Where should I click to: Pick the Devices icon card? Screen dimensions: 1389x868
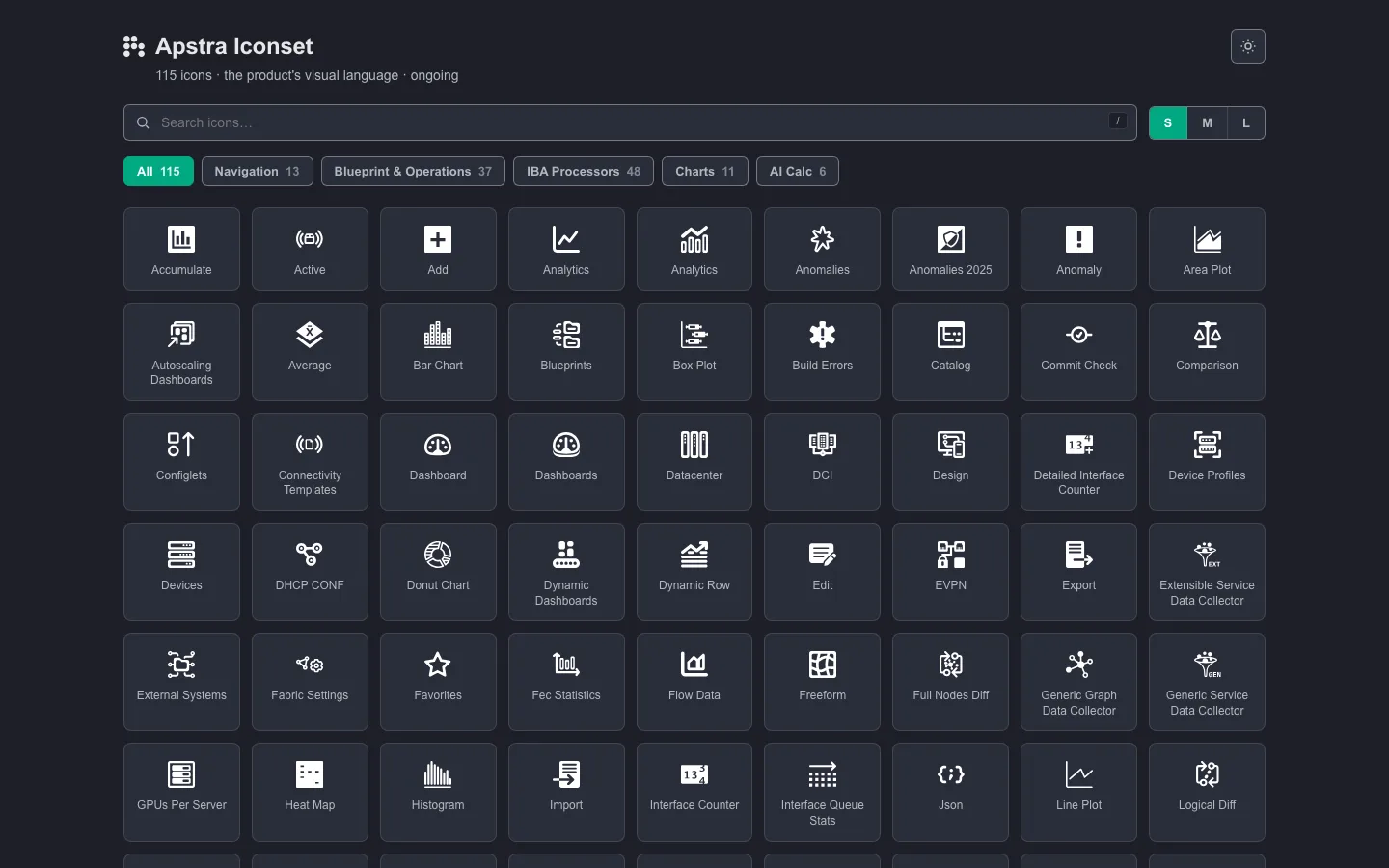click(181, 572)
